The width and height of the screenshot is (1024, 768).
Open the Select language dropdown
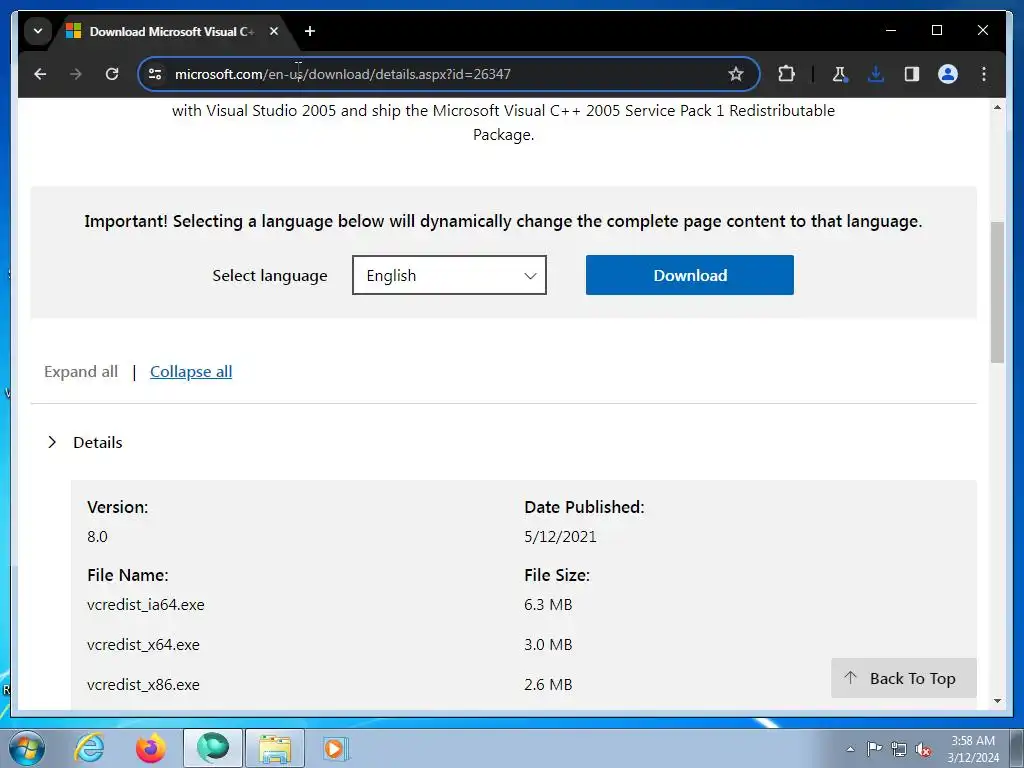449,275
